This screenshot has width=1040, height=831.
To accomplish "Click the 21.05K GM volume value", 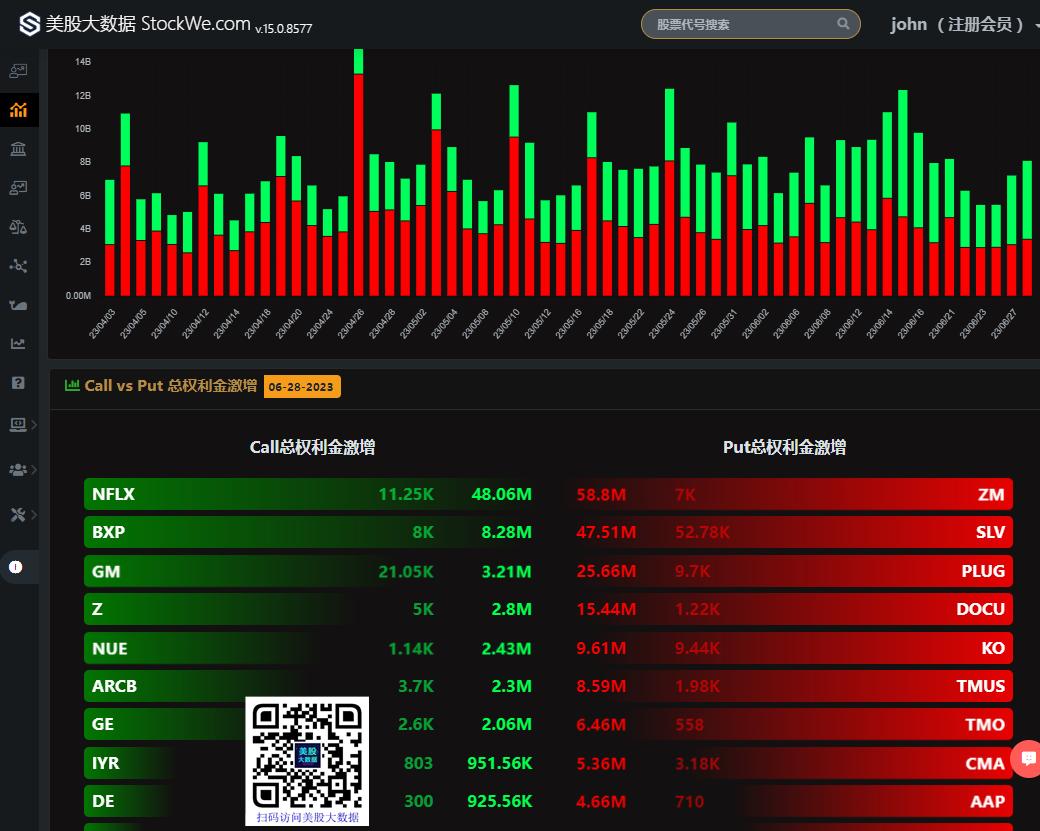I will coord(406,571).
